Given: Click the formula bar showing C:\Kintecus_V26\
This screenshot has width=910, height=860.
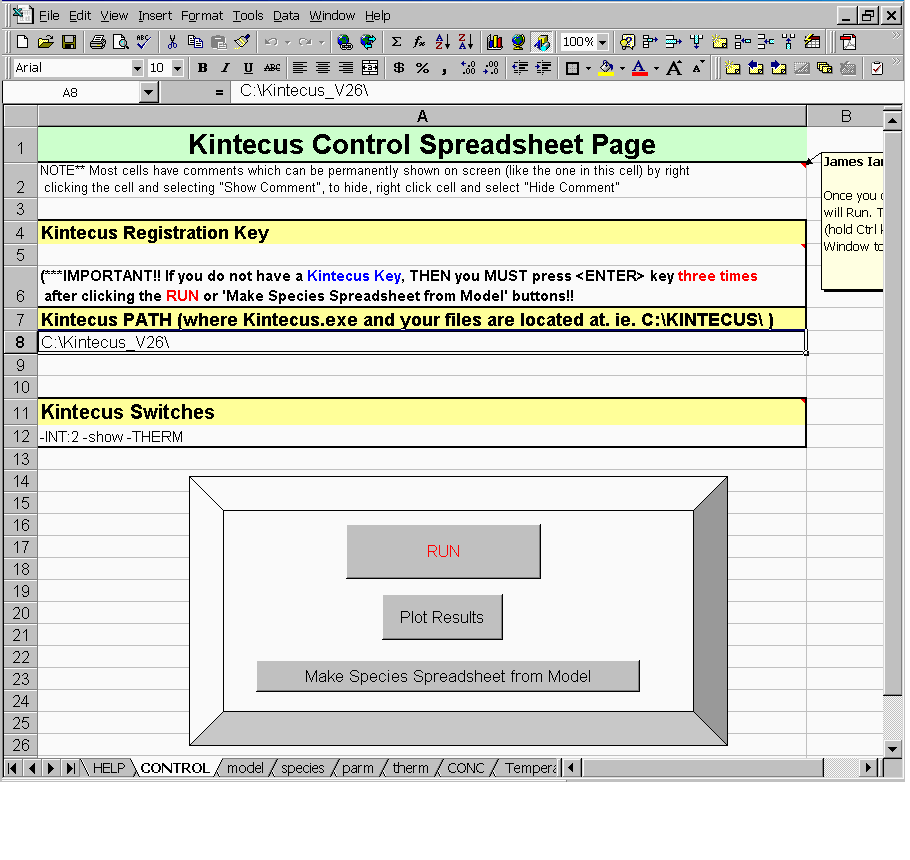Looking at the screenshot, I should pos(566,92).
